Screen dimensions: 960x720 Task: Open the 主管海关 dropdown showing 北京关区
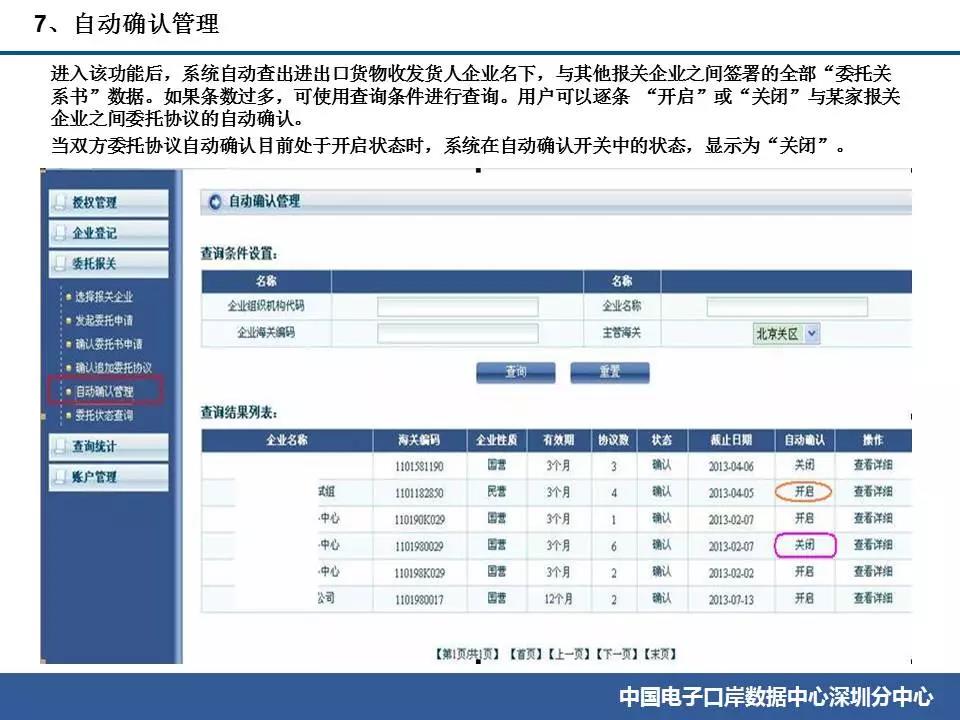786,335
